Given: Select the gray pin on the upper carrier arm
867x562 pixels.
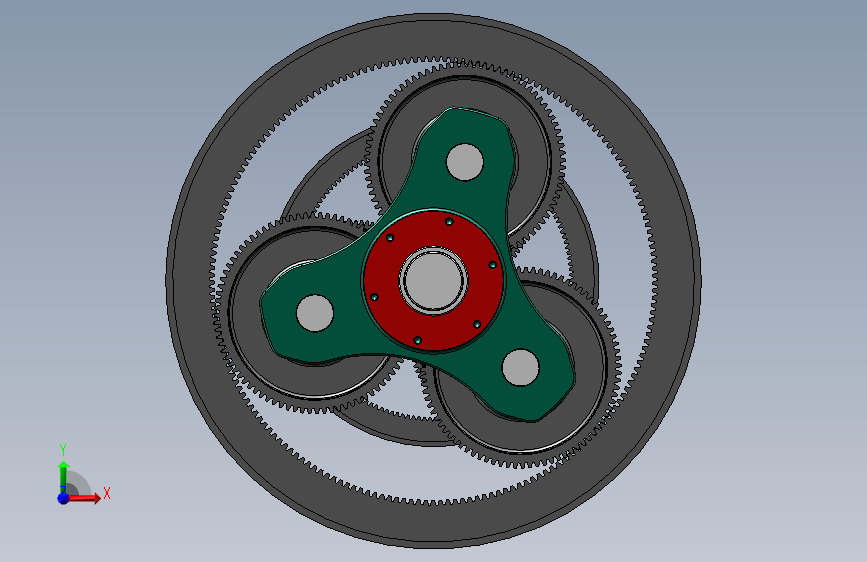Looking at the screenshot, I should pyautogui.click(x=464, y=162).
